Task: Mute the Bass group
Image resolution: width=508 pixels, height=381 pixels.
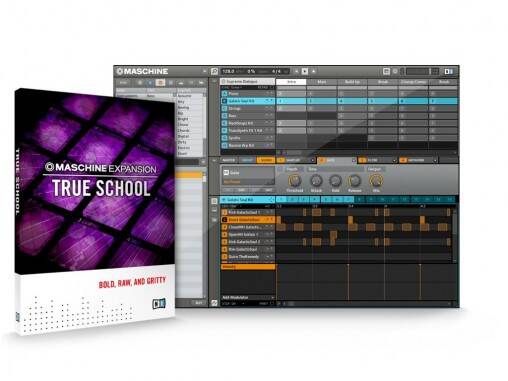Action: 267,116
